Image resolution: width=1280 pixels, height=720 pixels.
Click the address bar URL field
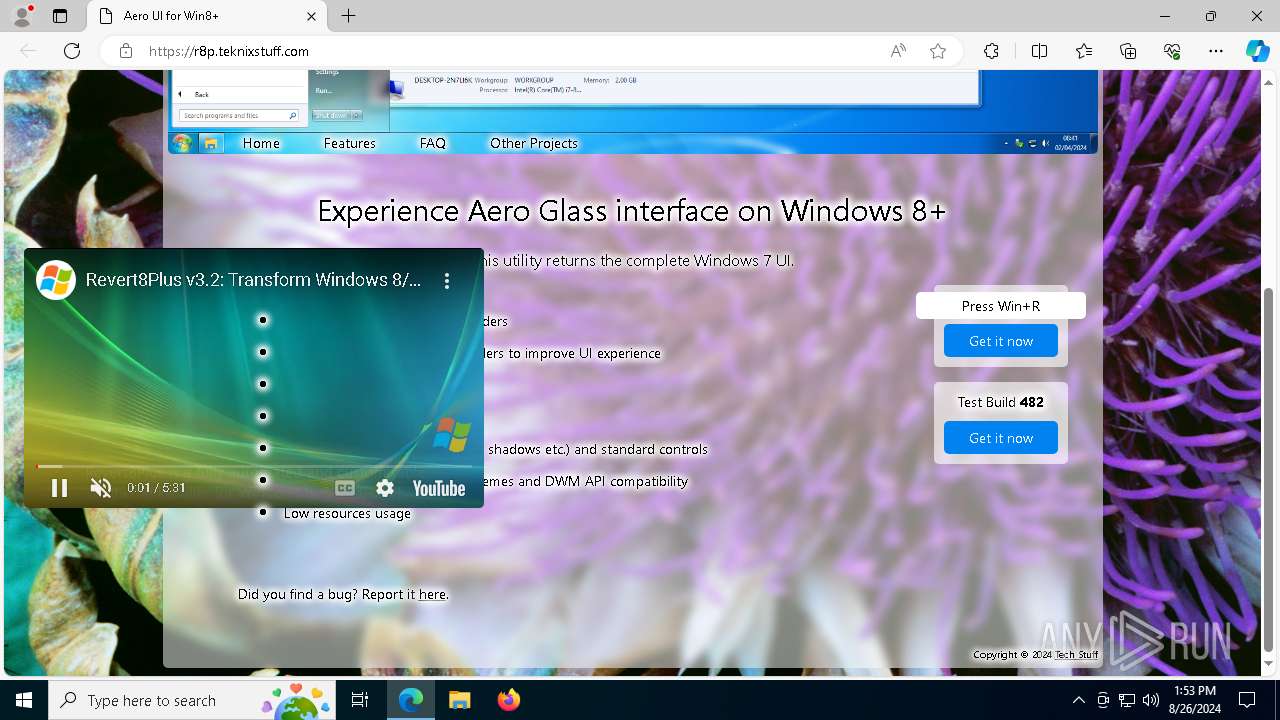[500, 51]
